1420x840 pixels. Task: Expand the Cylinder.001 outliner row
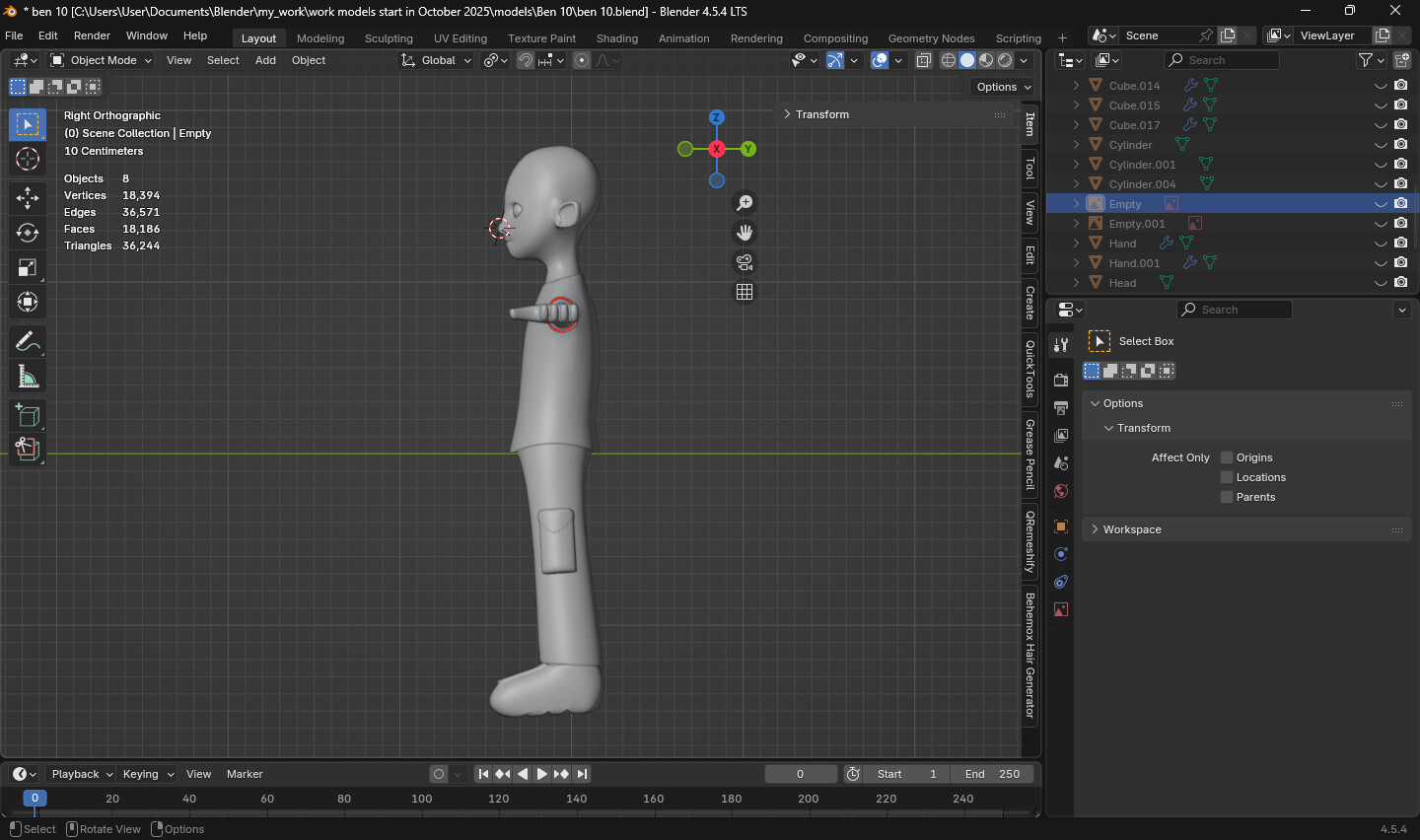[1076, 165]
